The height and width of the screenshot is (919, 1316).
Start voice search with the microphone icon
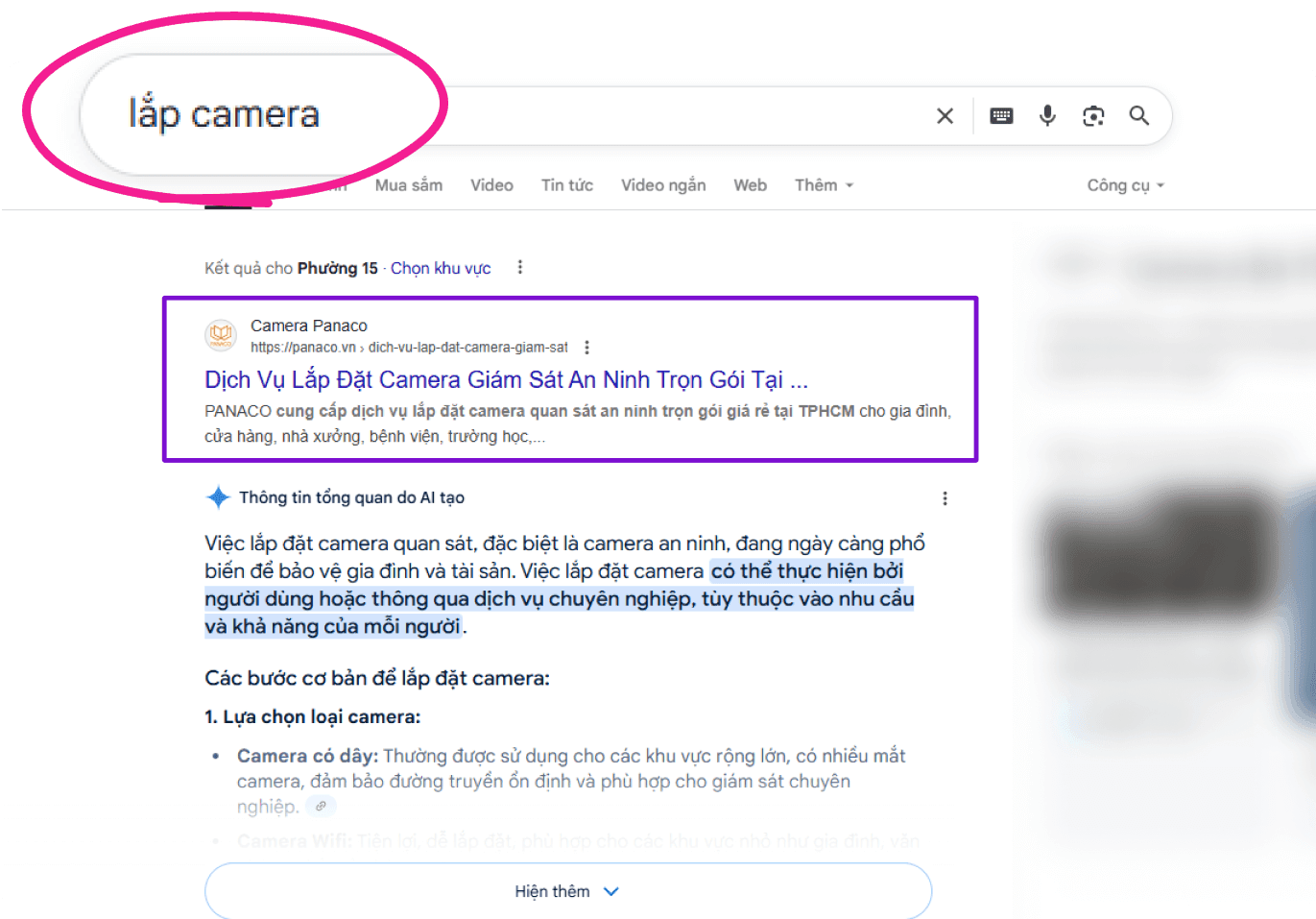point(1047,116)
